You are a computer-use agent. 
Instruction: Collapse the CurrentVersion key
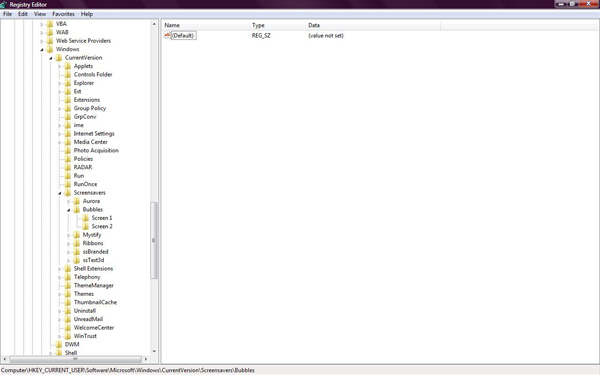(x=51, y=58)
